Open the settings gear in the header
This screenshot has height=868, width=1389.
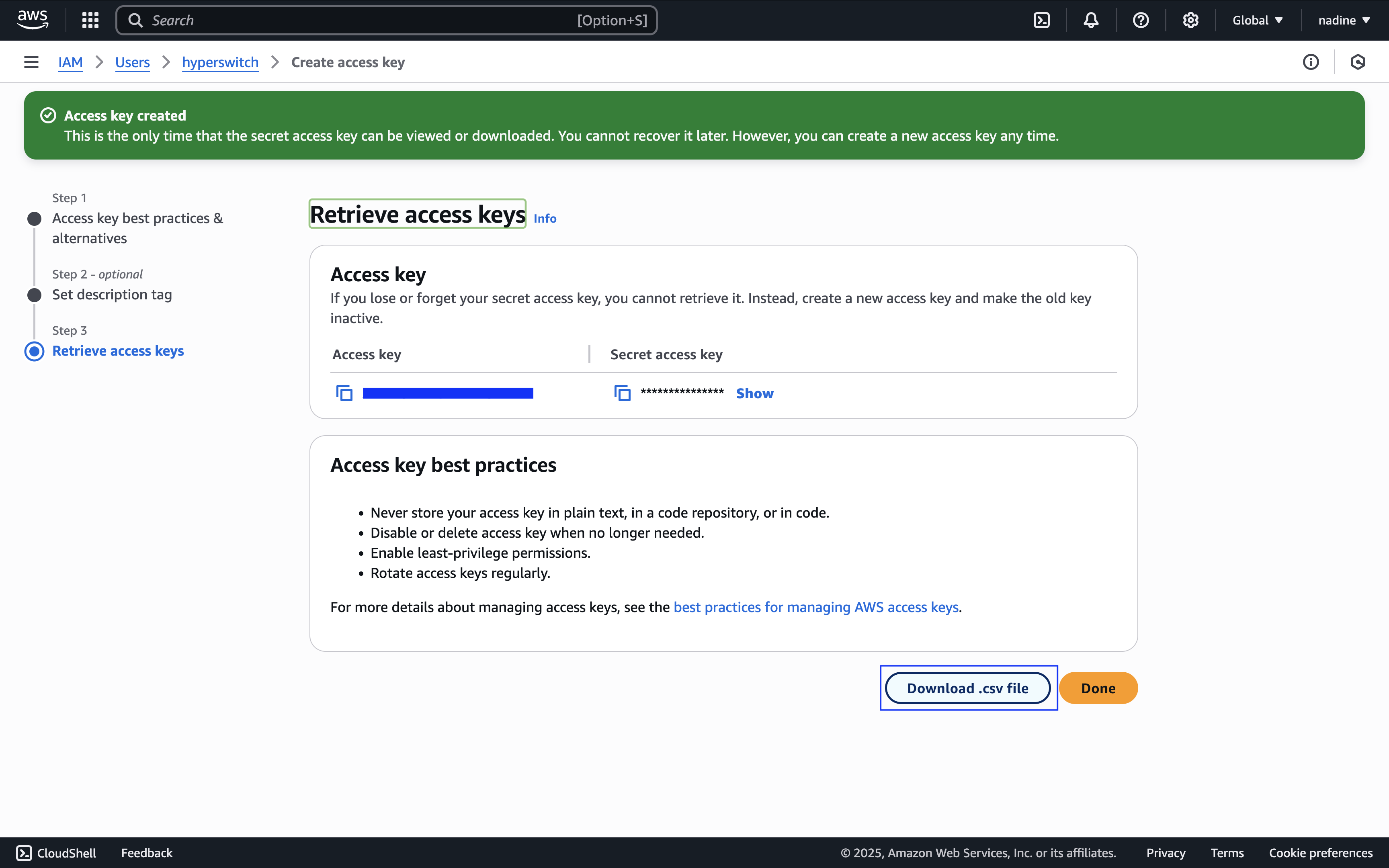(x=1190, y=20)
